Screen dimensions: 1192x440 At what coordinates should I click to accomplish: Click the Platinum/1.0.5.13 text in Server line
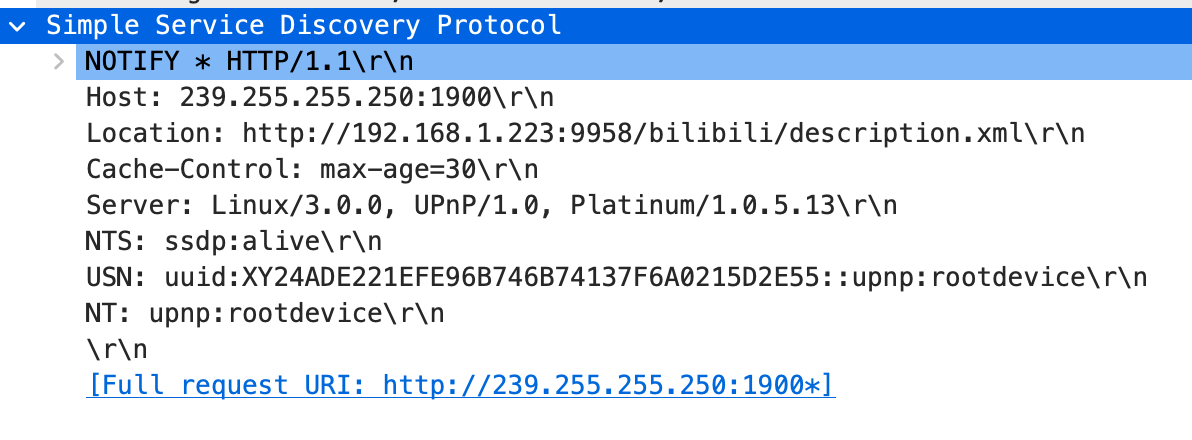(702, 205)
